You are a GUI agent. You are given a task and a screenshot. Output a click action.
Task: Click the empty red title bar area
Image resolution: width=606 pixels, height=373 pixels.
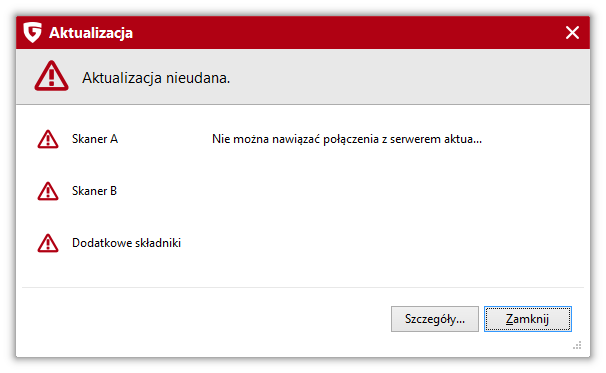348,33
